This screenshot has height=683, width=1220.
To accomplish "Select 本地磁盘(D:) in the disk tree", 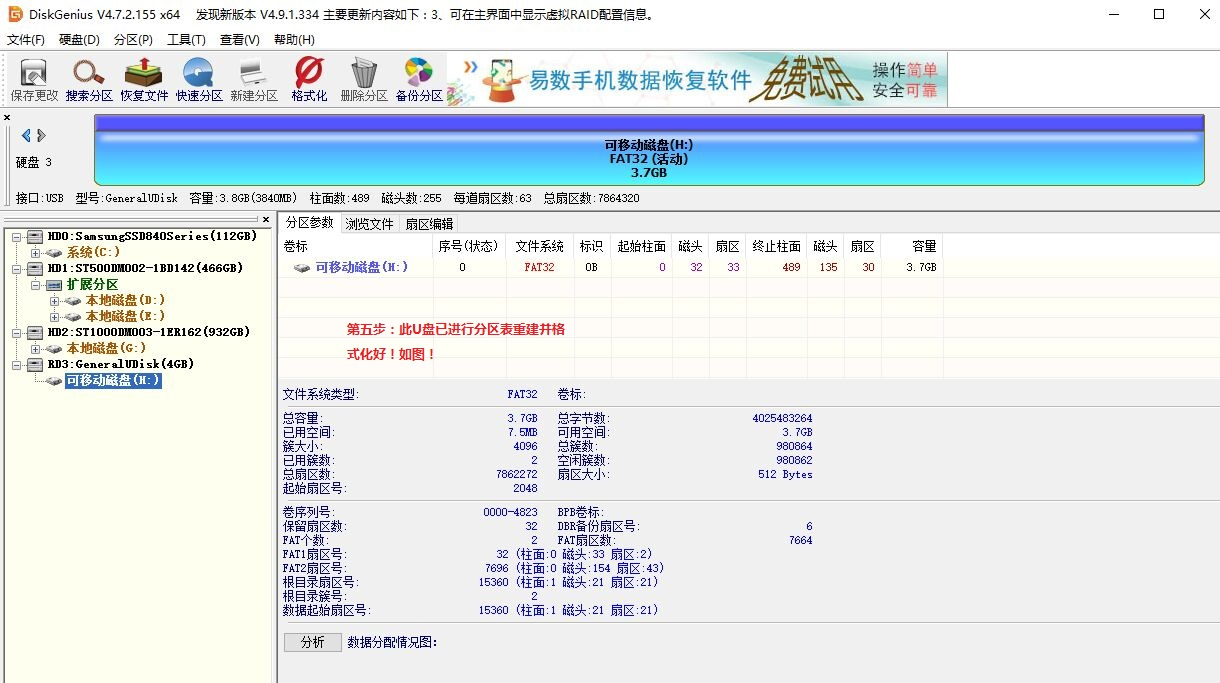I will coord(125,301).
